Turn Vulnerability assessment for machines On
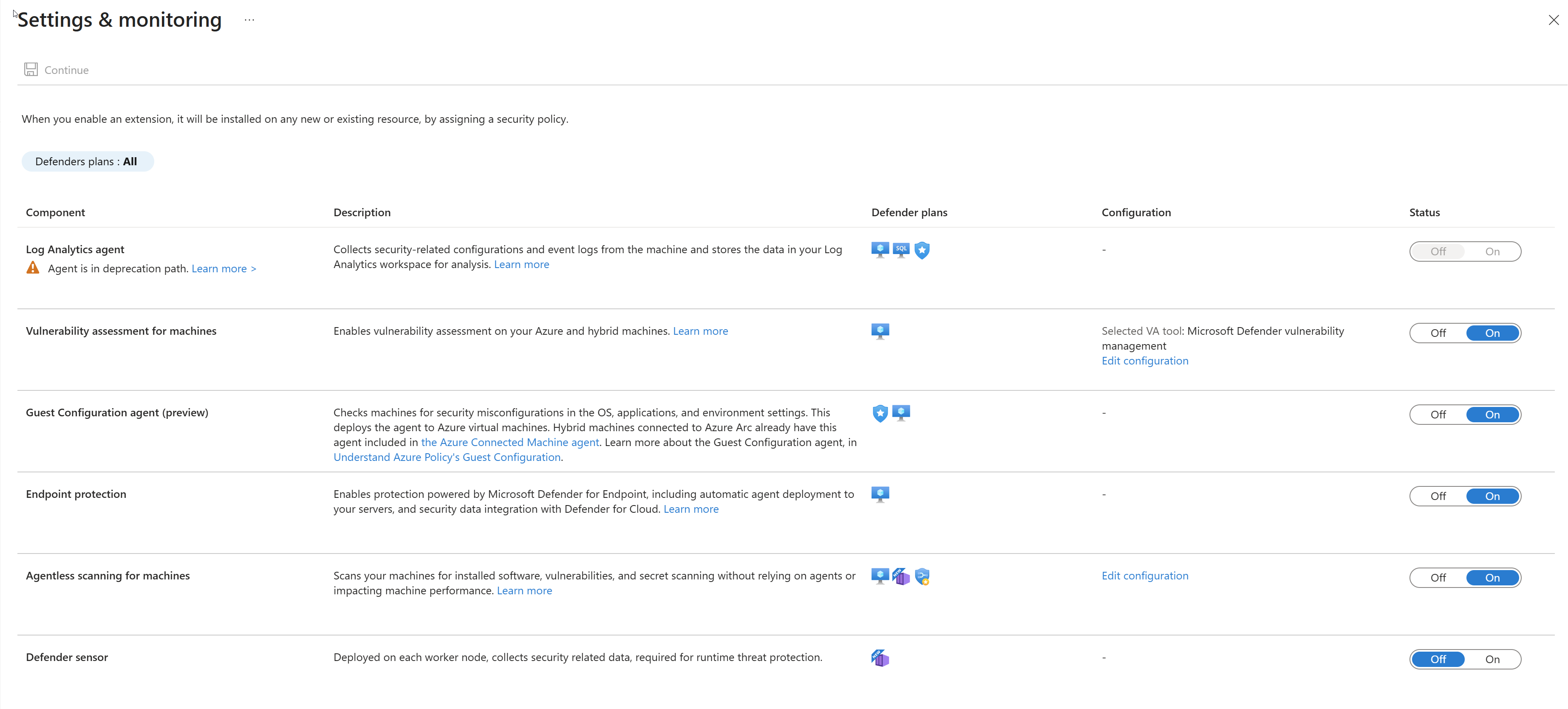Image resolution: width=1568 pixels, height=709 pixels. [1492, 333]
